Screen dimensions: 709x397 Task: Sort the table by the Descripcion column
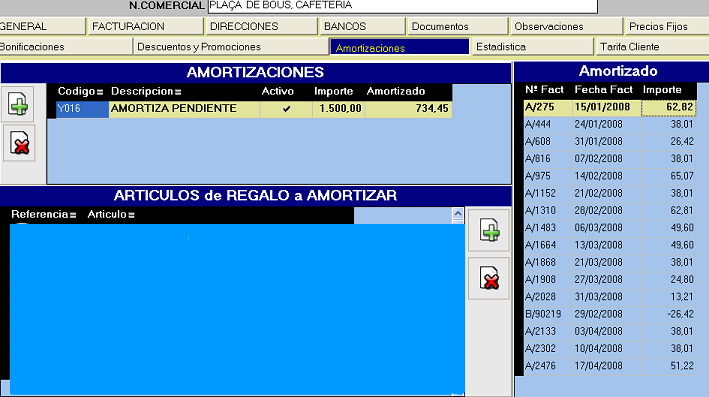click(146, 91)
